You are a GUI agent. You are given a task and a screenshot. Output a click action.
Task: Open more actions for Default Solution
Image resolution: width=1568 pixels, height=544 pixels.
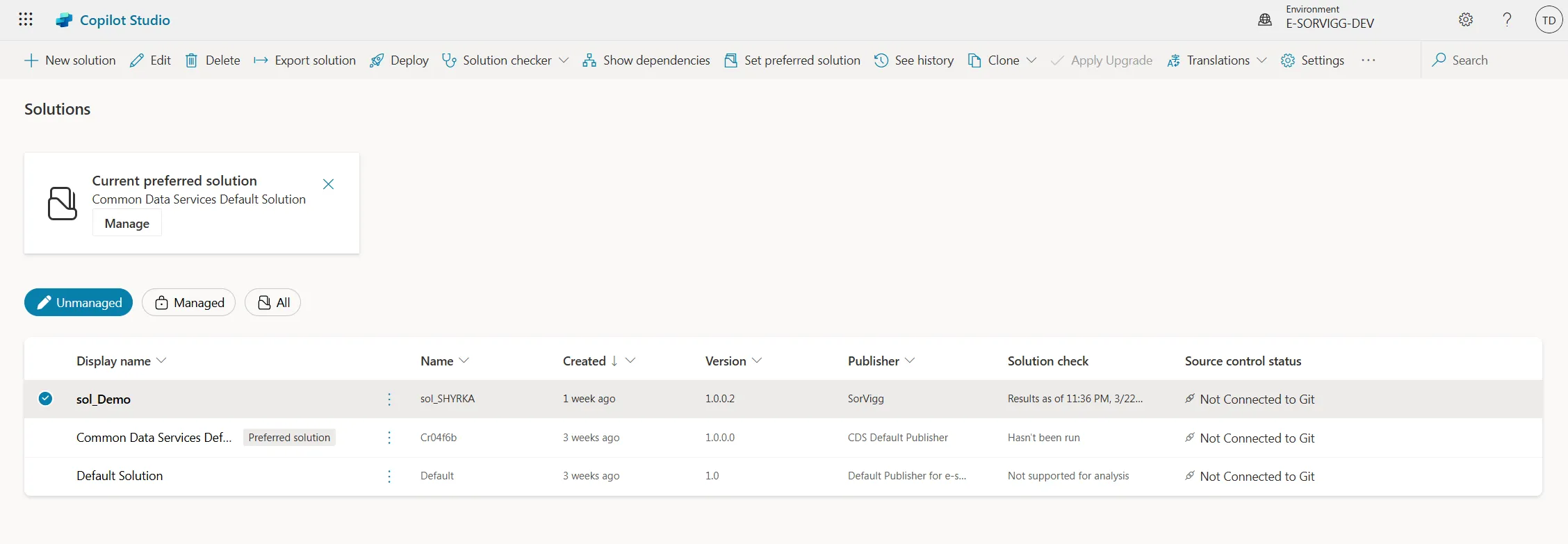[x=389, y=476]
